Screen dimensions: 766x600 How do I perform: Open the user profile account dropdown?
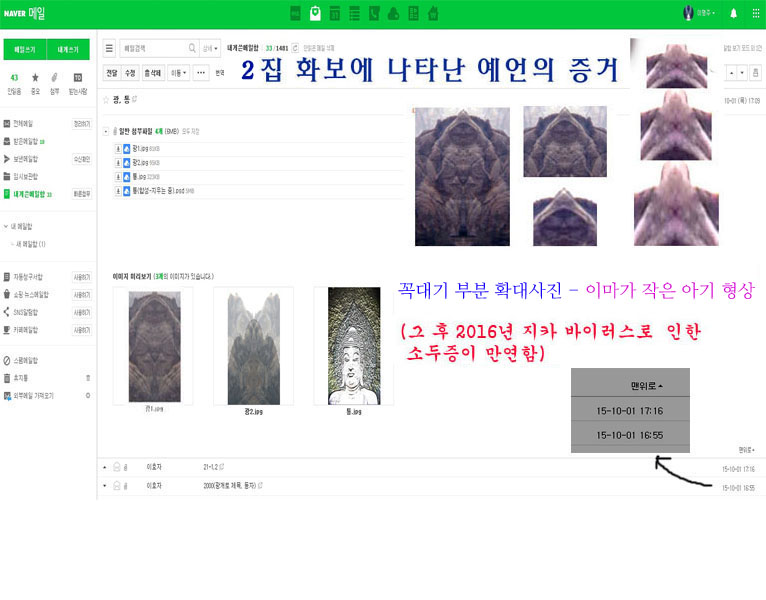(699, 13)
